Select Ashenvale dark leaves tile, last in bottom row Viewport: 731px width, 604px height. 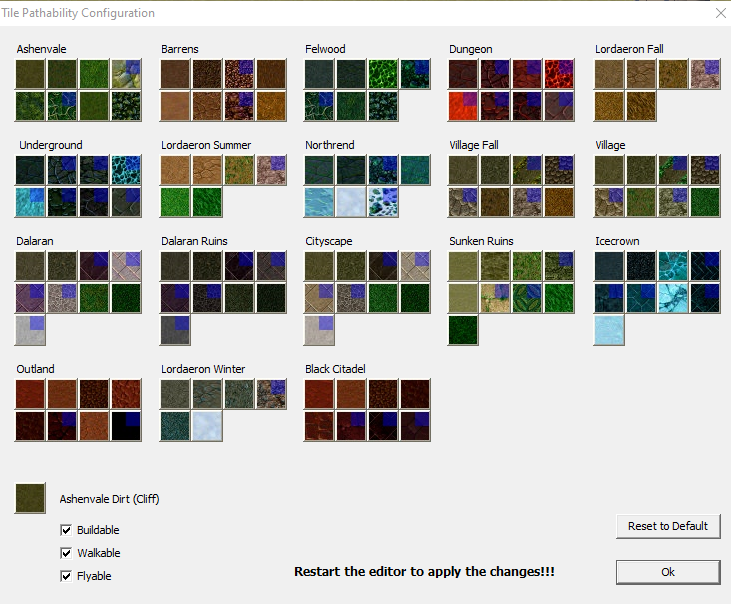(126, 106)
